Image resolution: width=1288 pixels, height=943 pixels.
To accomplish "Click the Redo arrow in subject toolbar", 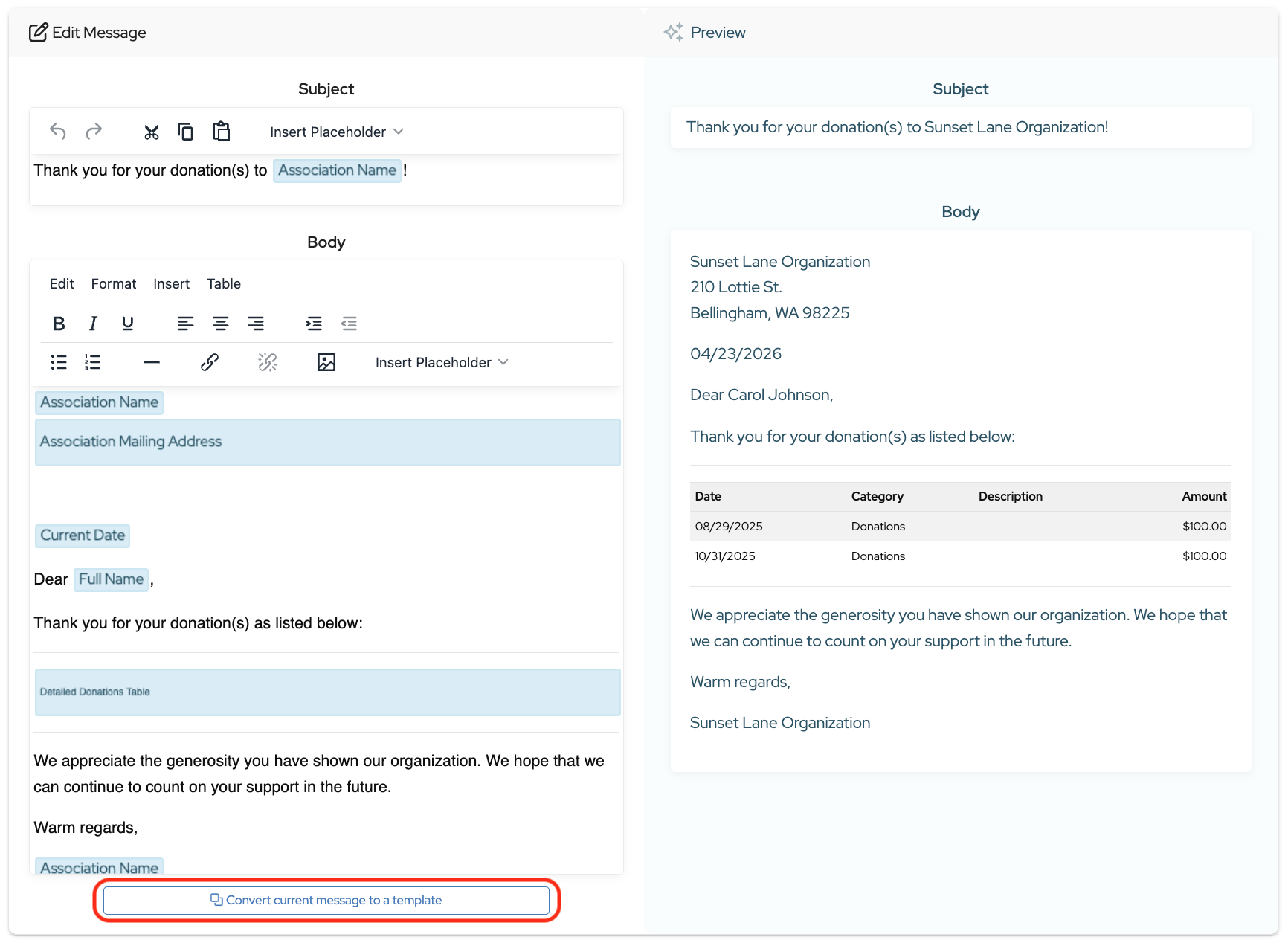I will [94, 132].
